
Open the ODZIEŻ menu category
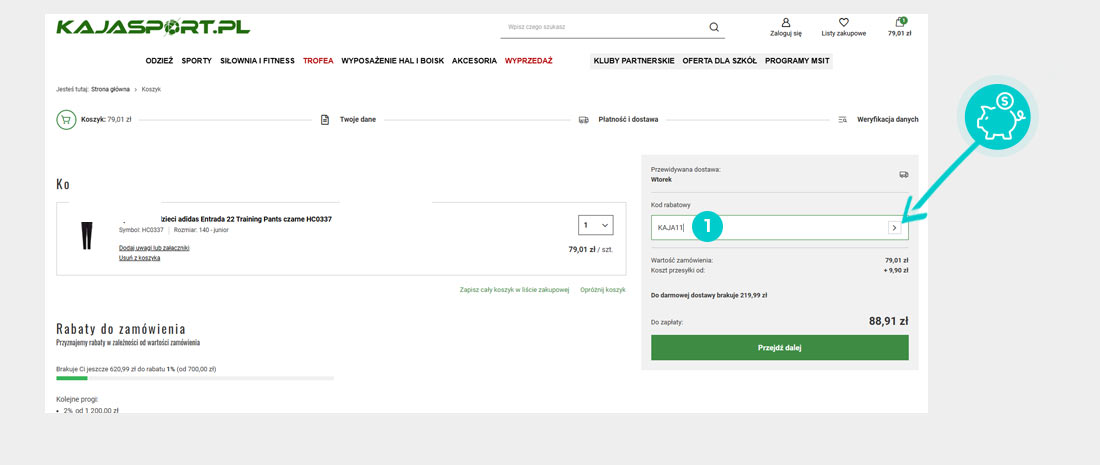(x=159, y=61)
